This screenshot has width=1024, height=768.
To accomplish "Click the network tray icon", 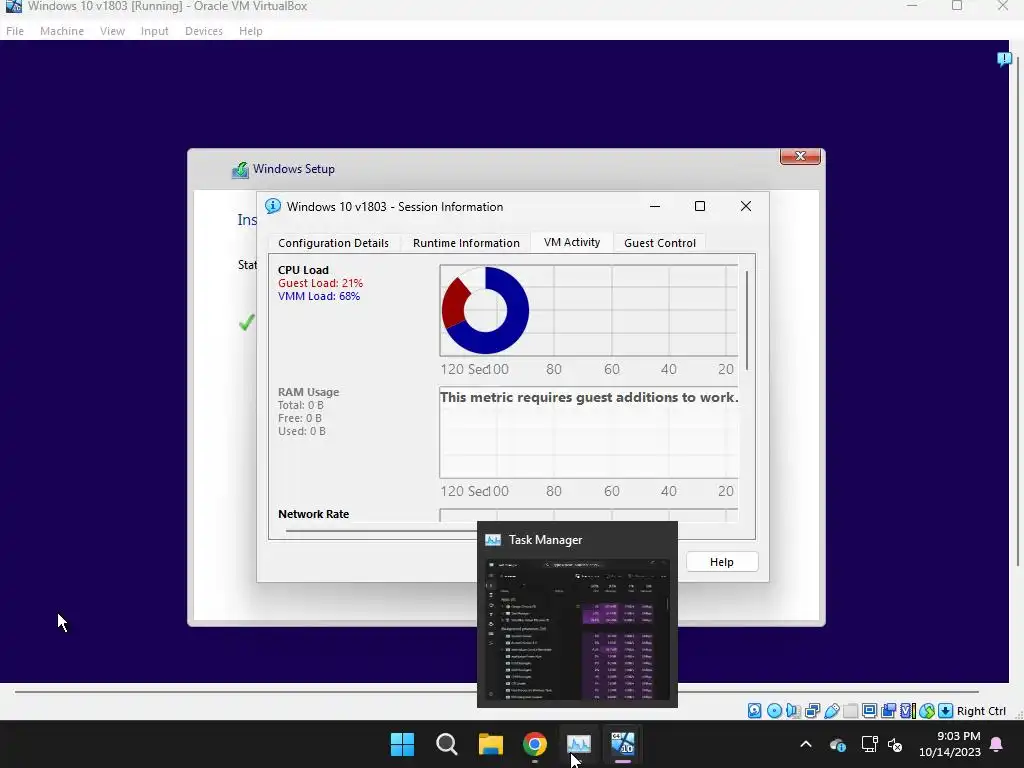I will (x=869, y=744).
